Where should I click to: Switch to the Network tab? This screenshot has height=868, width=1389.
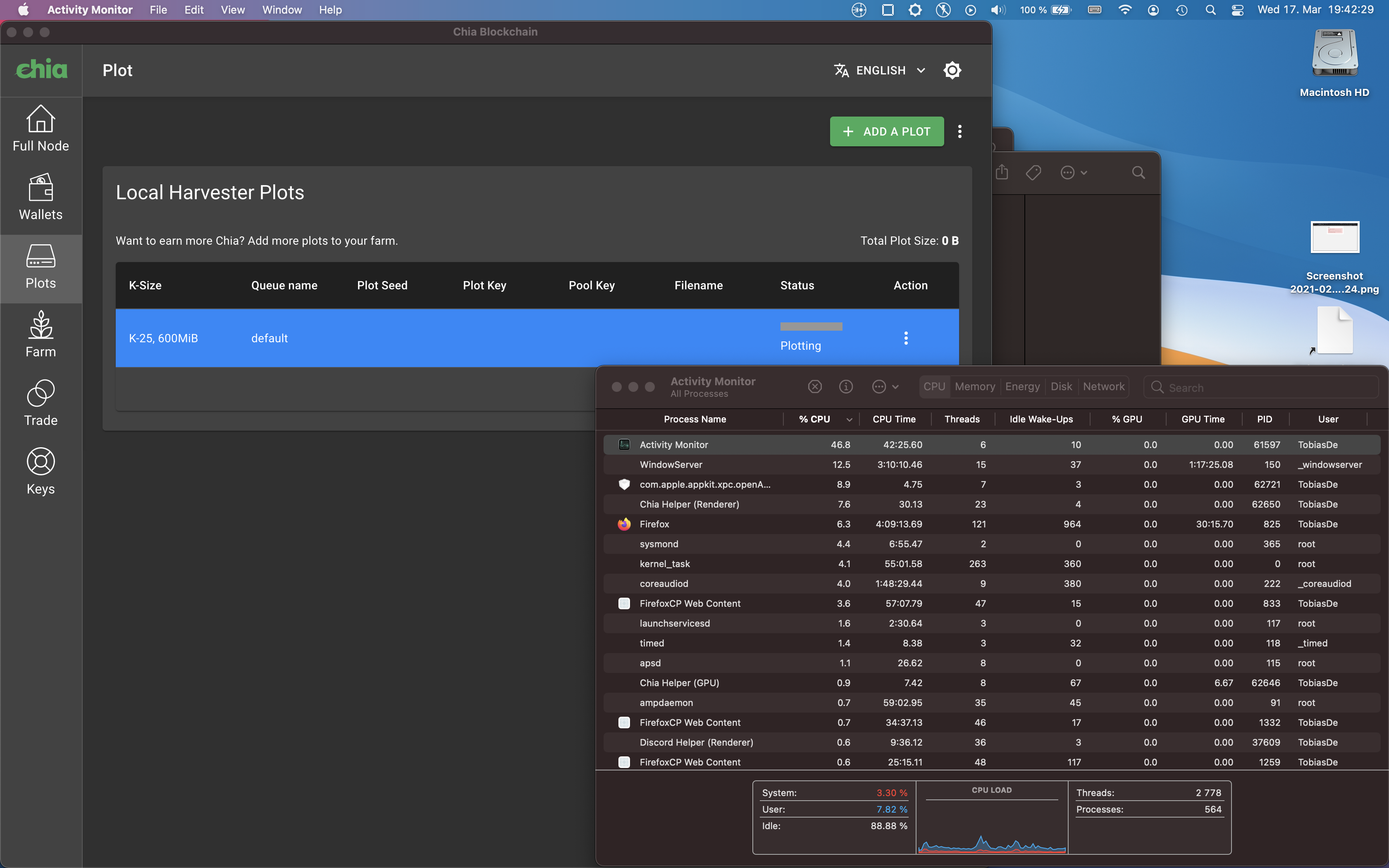coord(1103,386)
